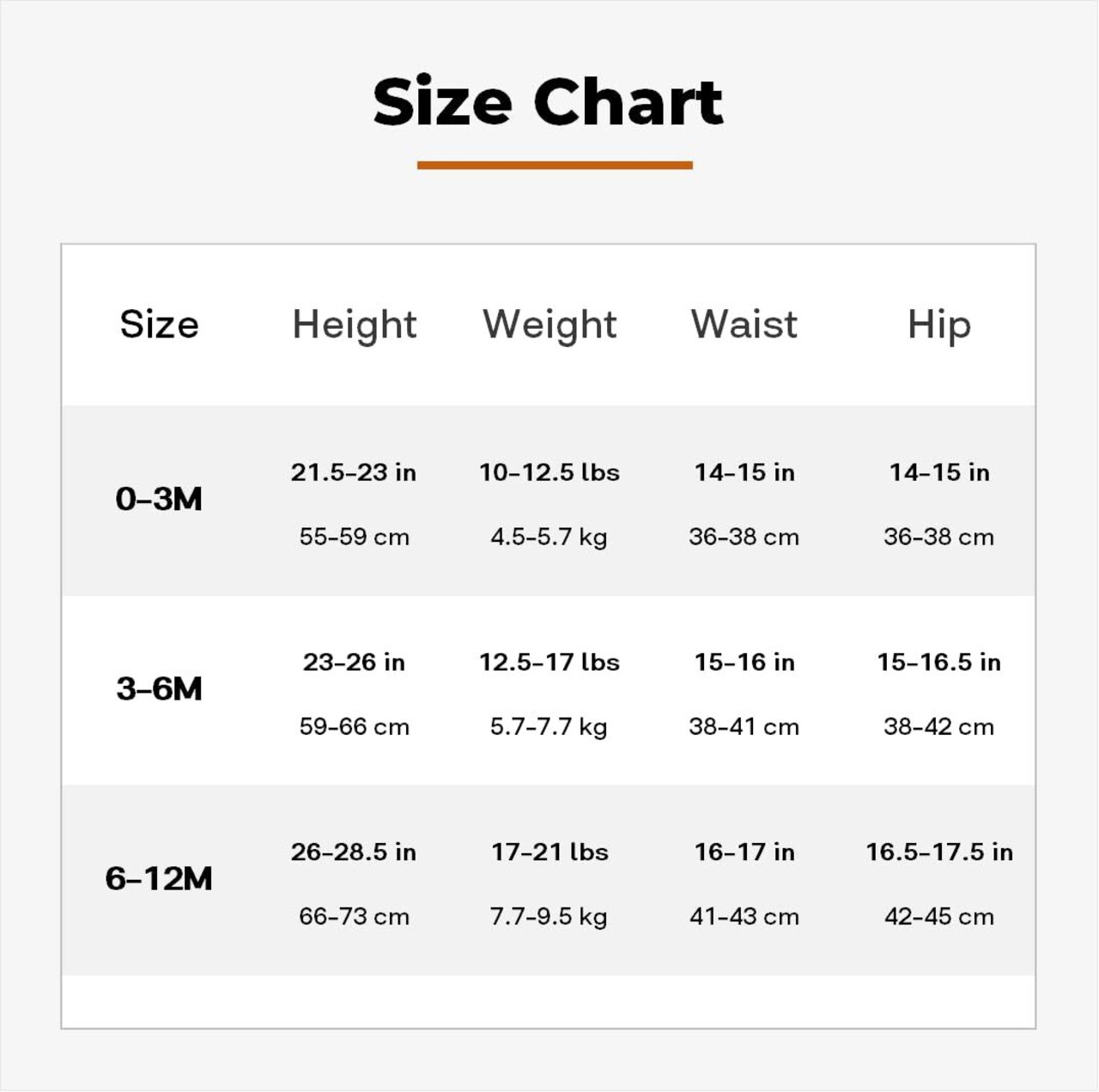Select the Height column header

354,325
